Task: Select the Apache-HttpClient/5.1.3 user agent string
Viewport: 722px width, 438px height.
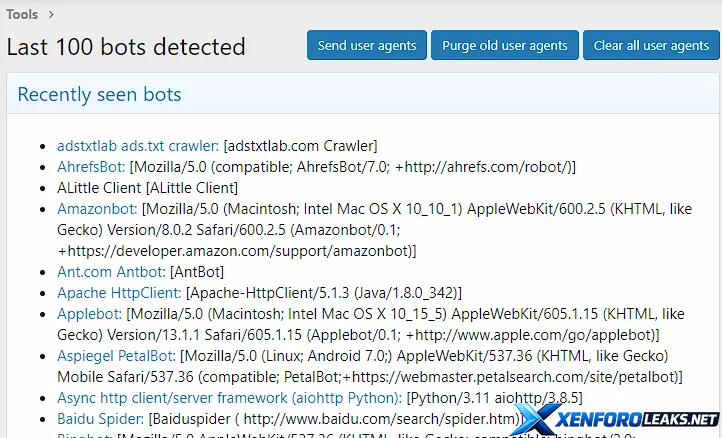Action: point(324,293)
